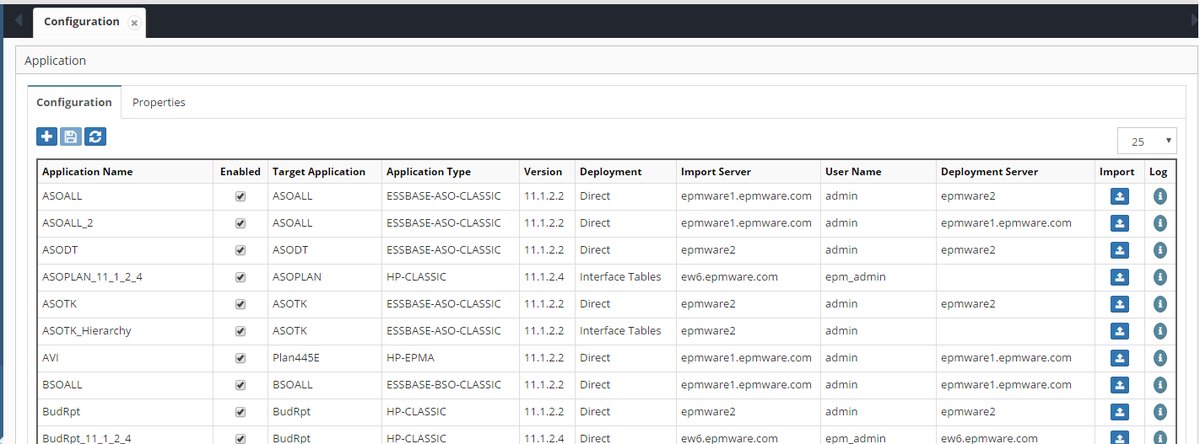Click the HP-EPMA application type cell
The height and width of the screenshot is (444, 1200).
tap(450, 359)
